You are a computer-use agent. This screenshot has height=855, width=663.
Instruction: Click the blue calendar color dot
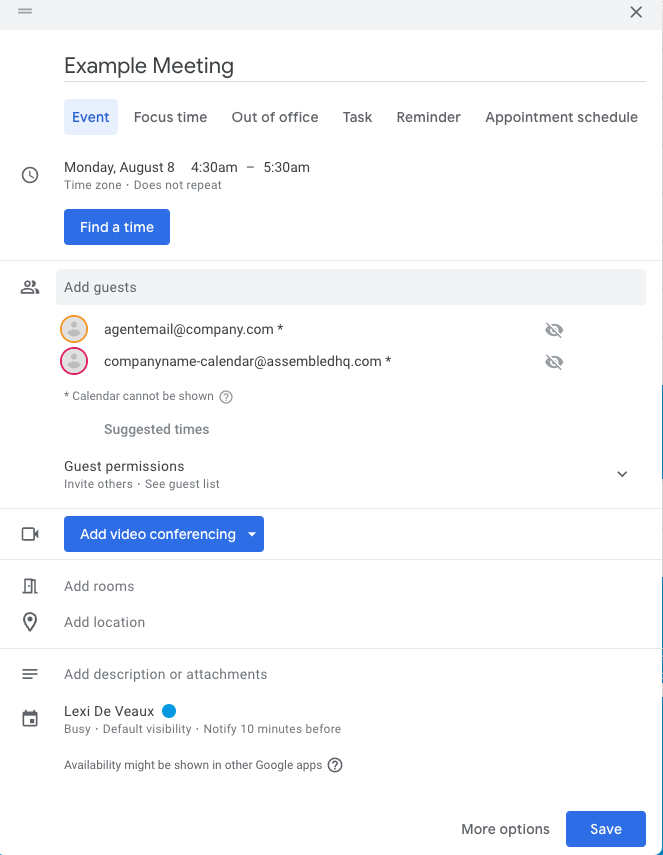169,711
